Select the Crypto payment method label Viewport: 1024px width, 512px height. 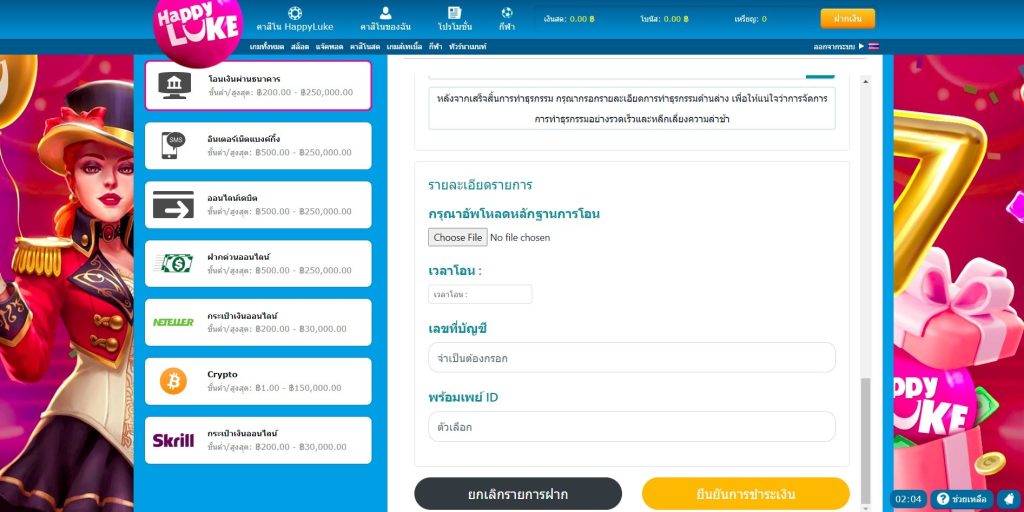(223, 374)
